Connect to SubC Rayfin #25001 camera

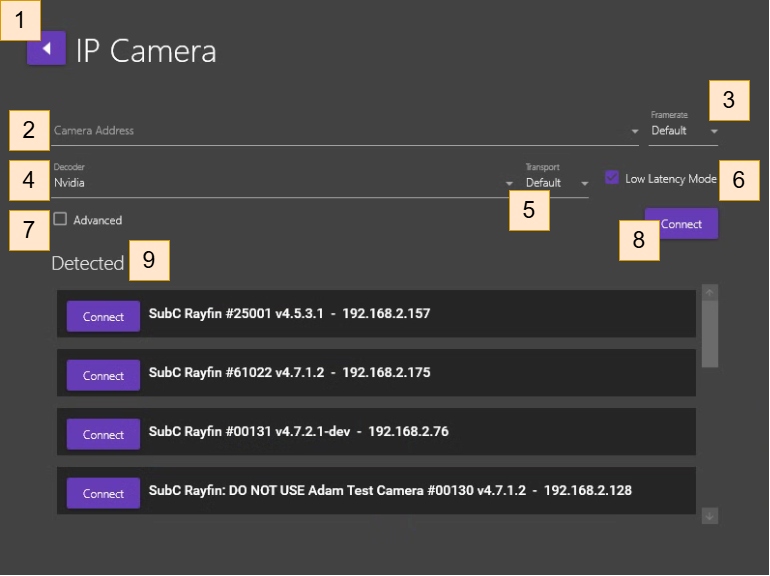click(103, 316)
